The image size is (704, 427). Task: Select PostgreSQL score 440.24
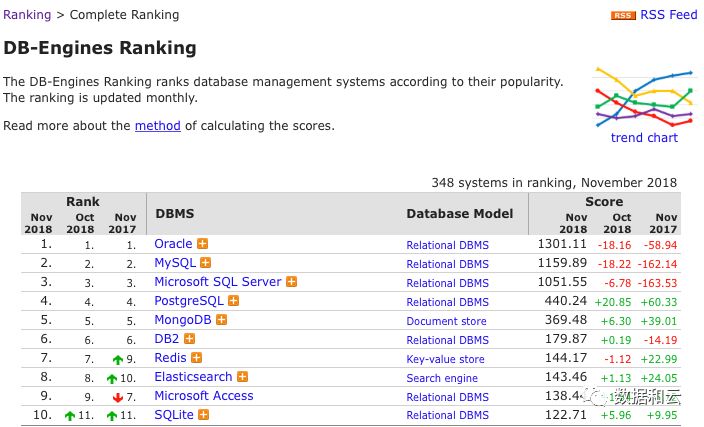point(566,301)
